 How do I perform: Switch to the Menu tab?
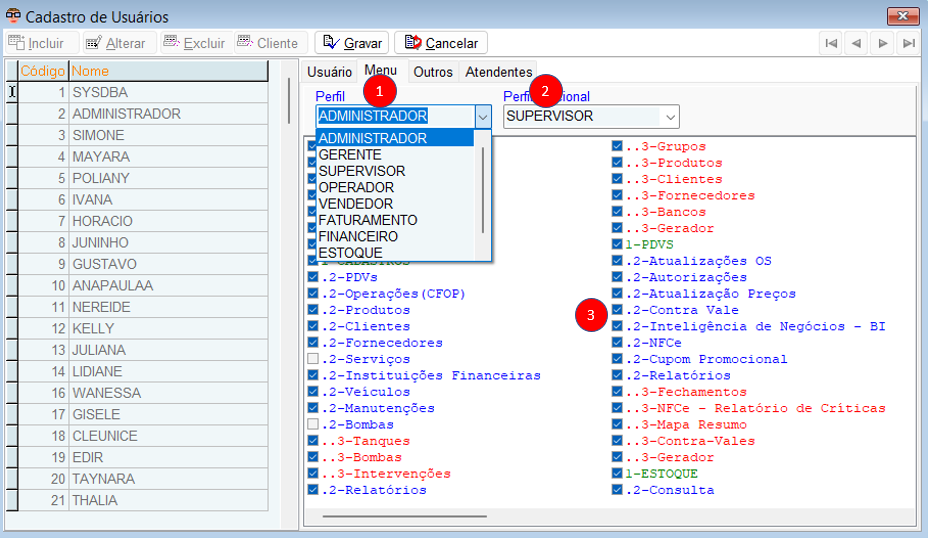point(381,70)
